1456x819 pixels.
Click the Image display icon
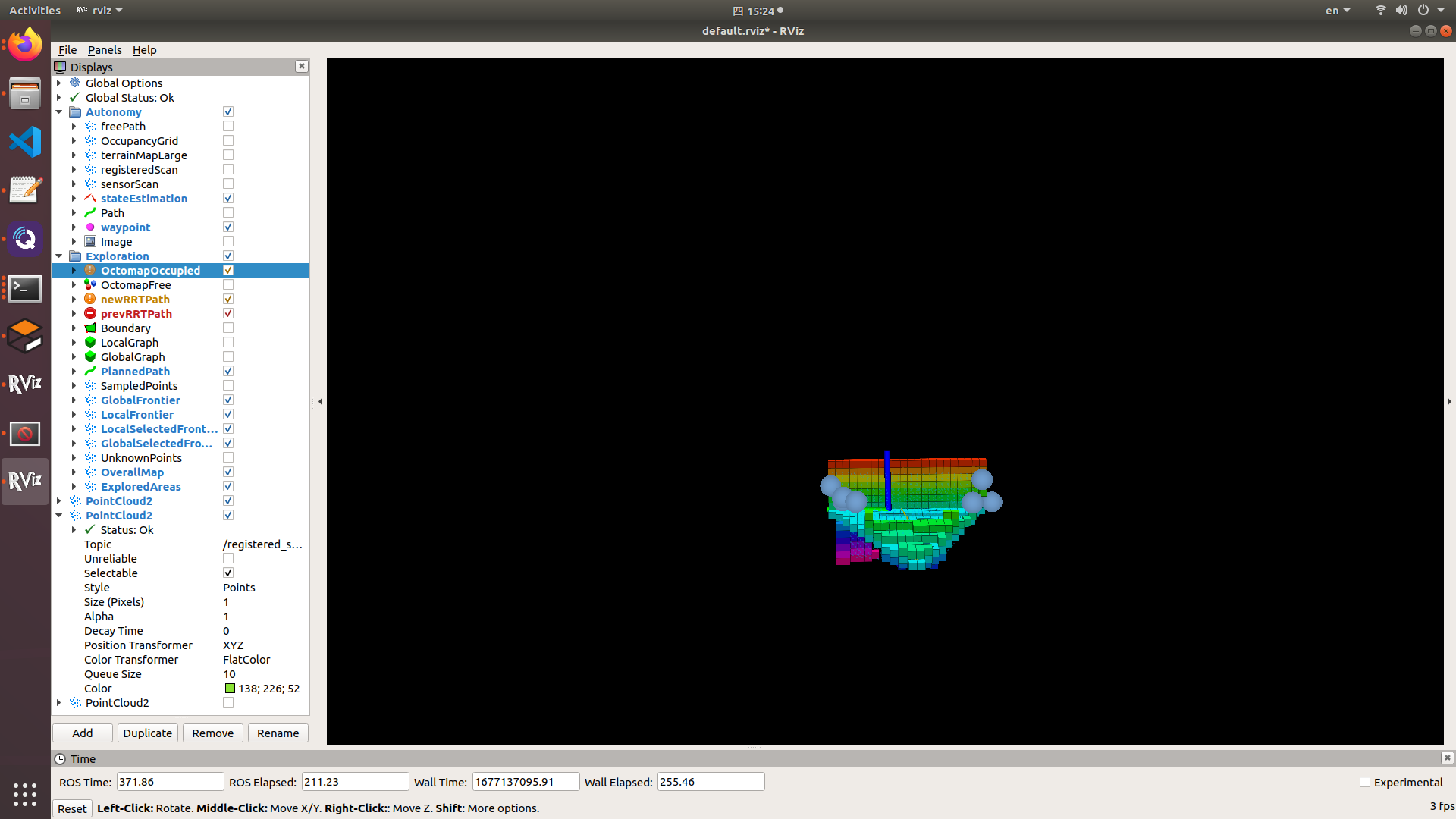(x=90, y=242)
